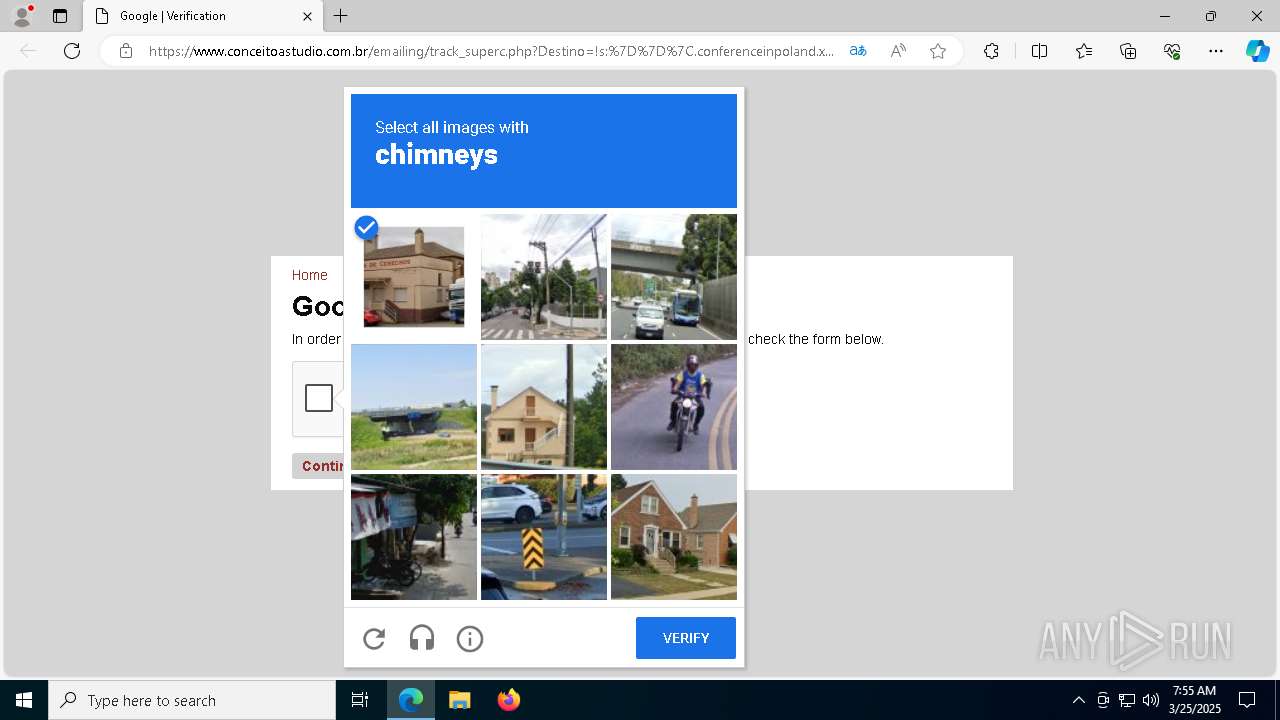Open the Windows Start menu
1280x720 pixels.
coord(24,700)
